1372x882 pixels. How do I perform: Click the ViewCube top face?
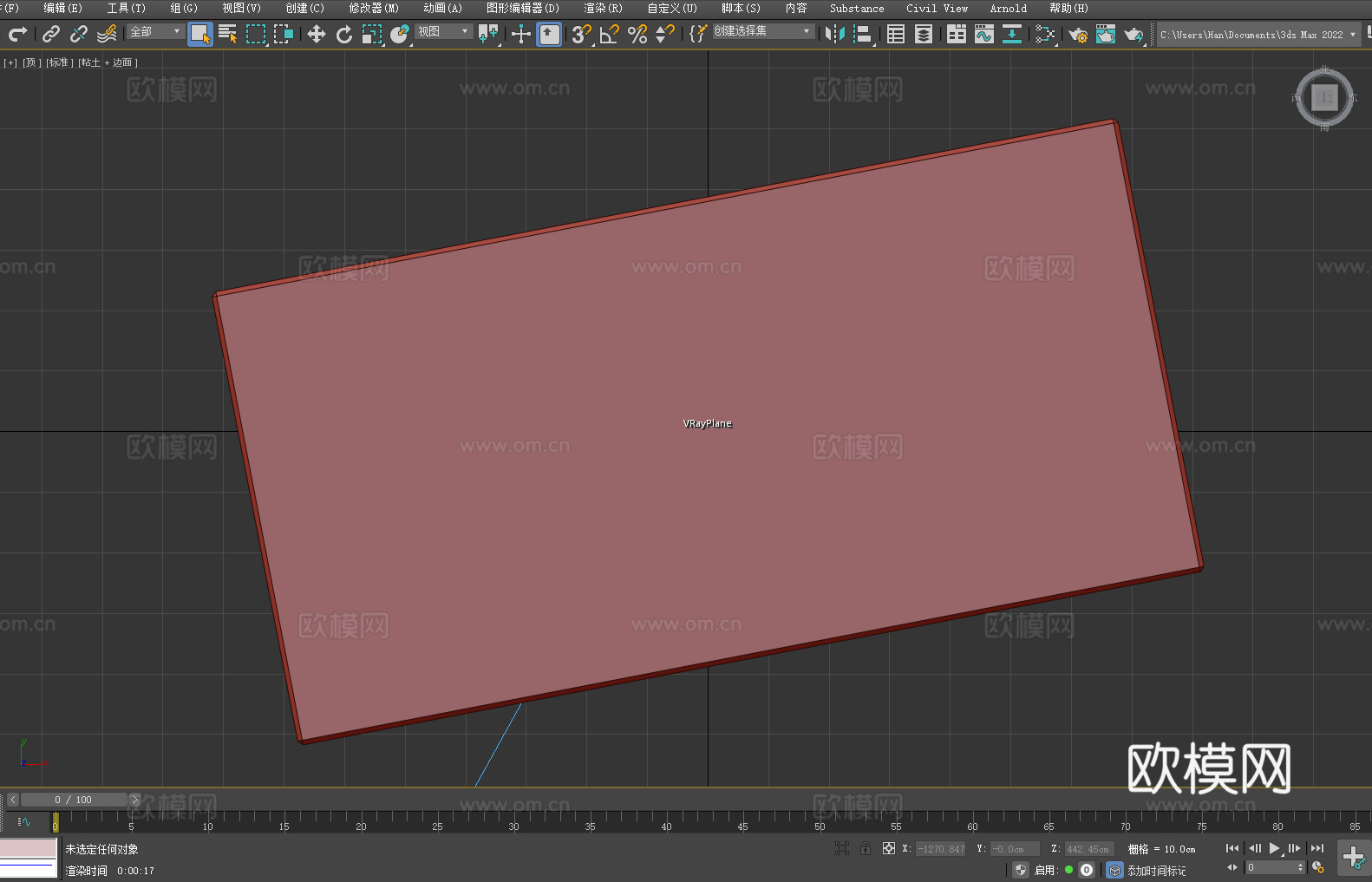point(1324,98)
